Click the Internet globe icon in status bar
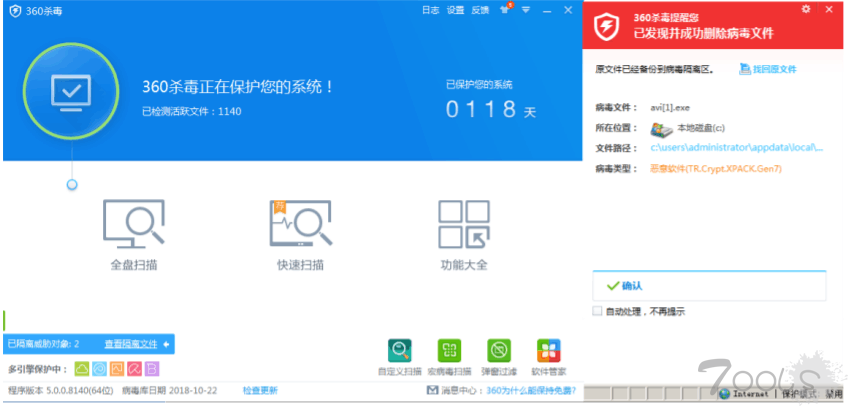853x411 pixels. coord(724,394)
